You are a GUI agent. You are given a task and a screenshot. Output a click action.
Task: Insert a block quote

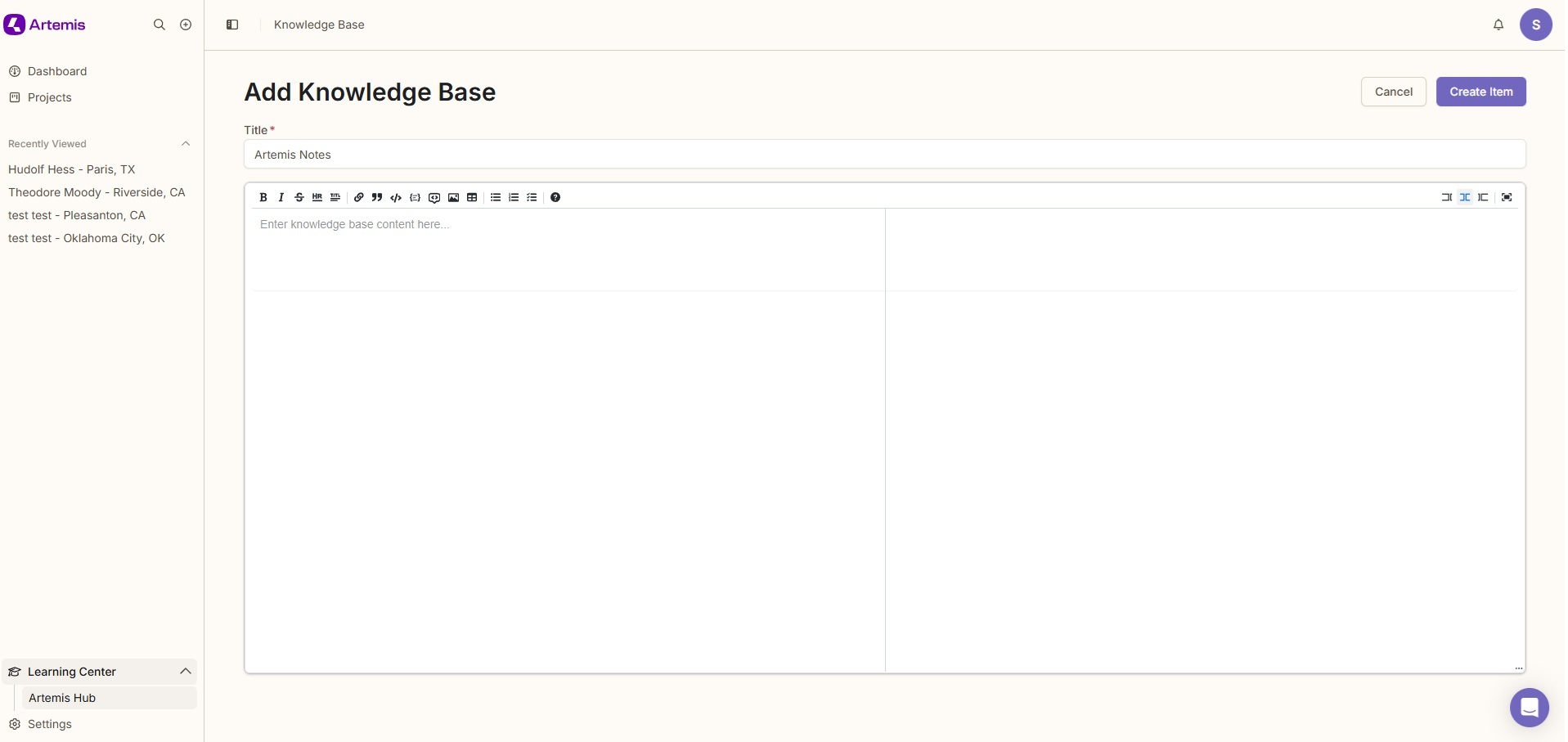click(x=377, y=197)
